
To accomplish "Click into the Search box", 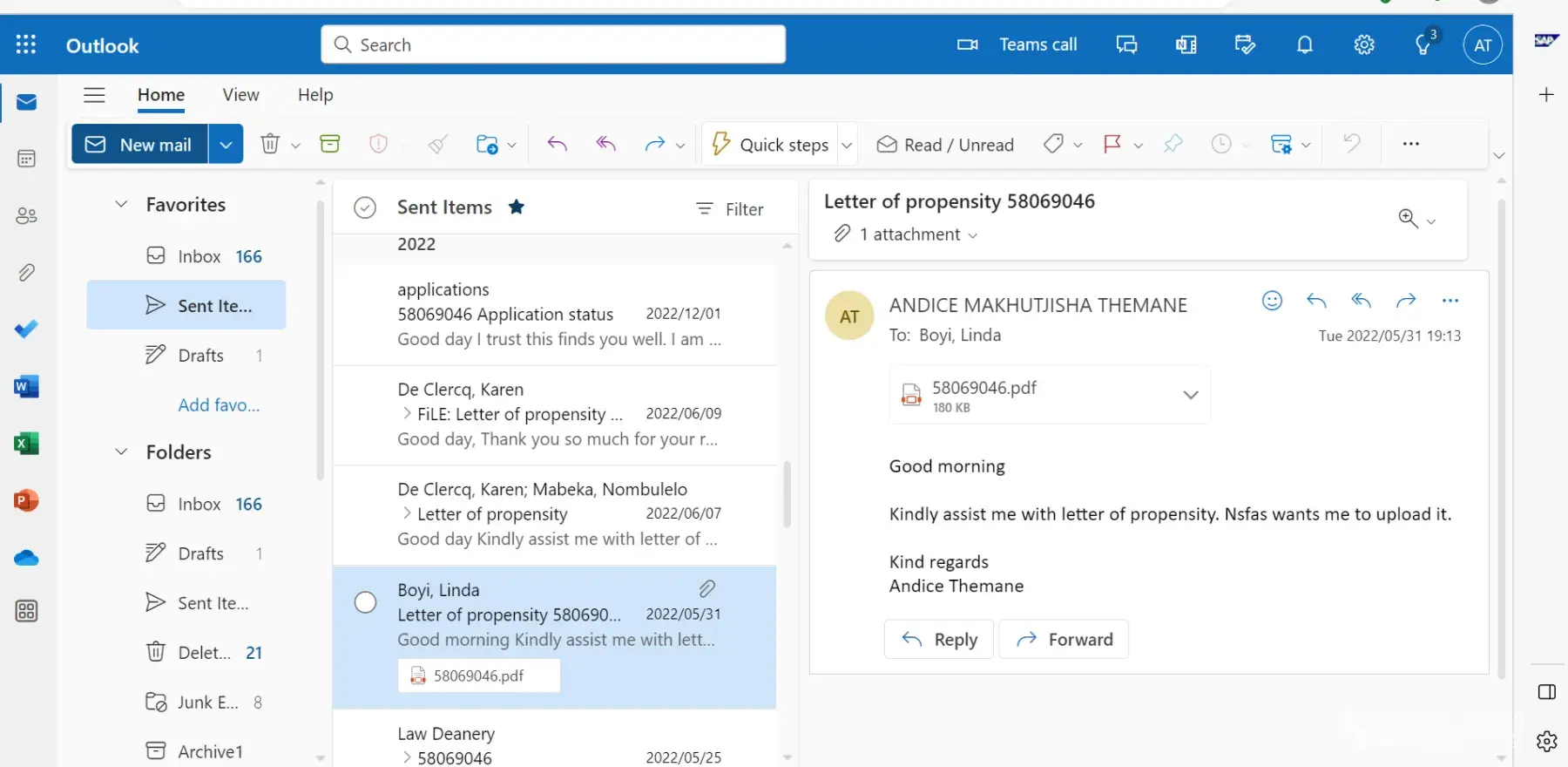I will point(566,45).
